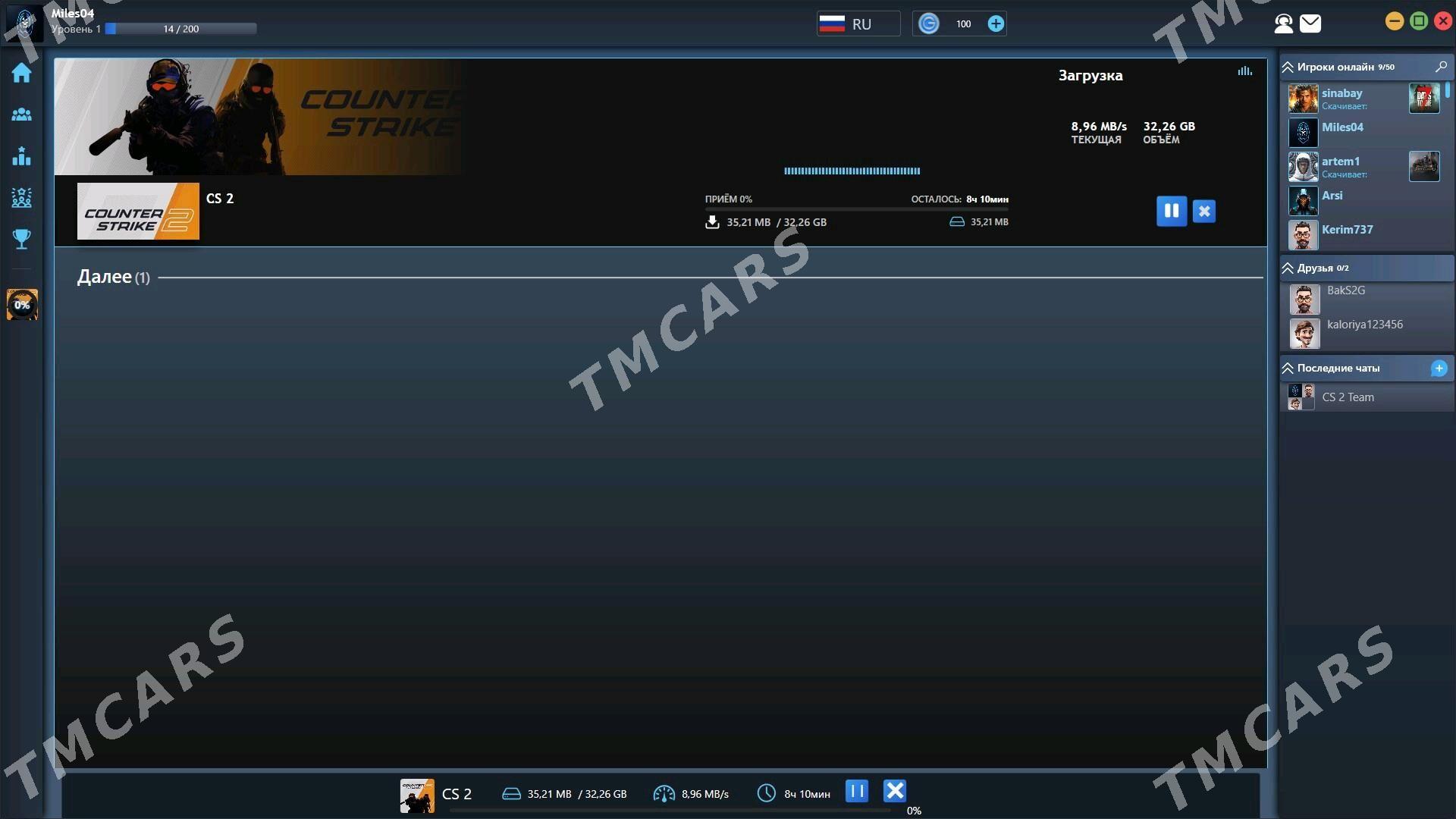Viewport: 1456px width, 819px height.
Task: Select player Arsi in online list
Action: tap(1332, 196)
